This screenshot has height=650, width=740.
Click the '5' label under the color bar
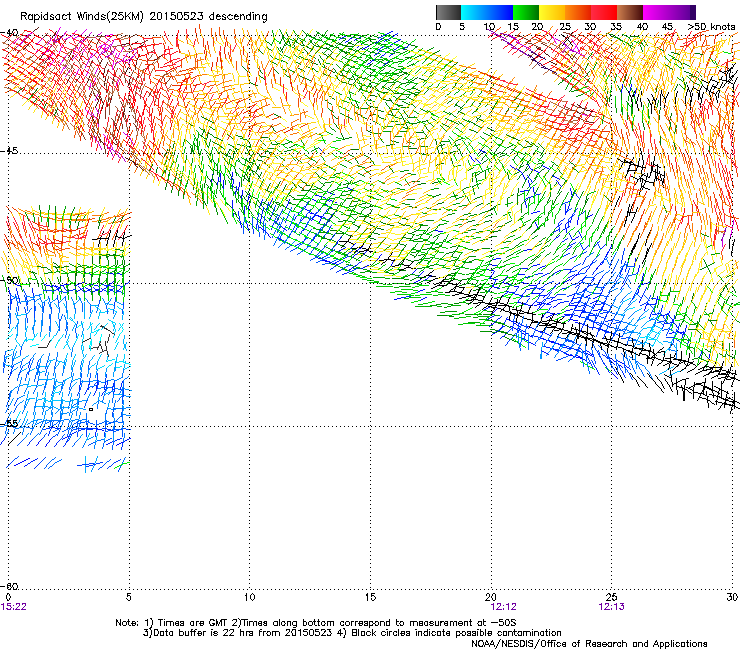462,27
